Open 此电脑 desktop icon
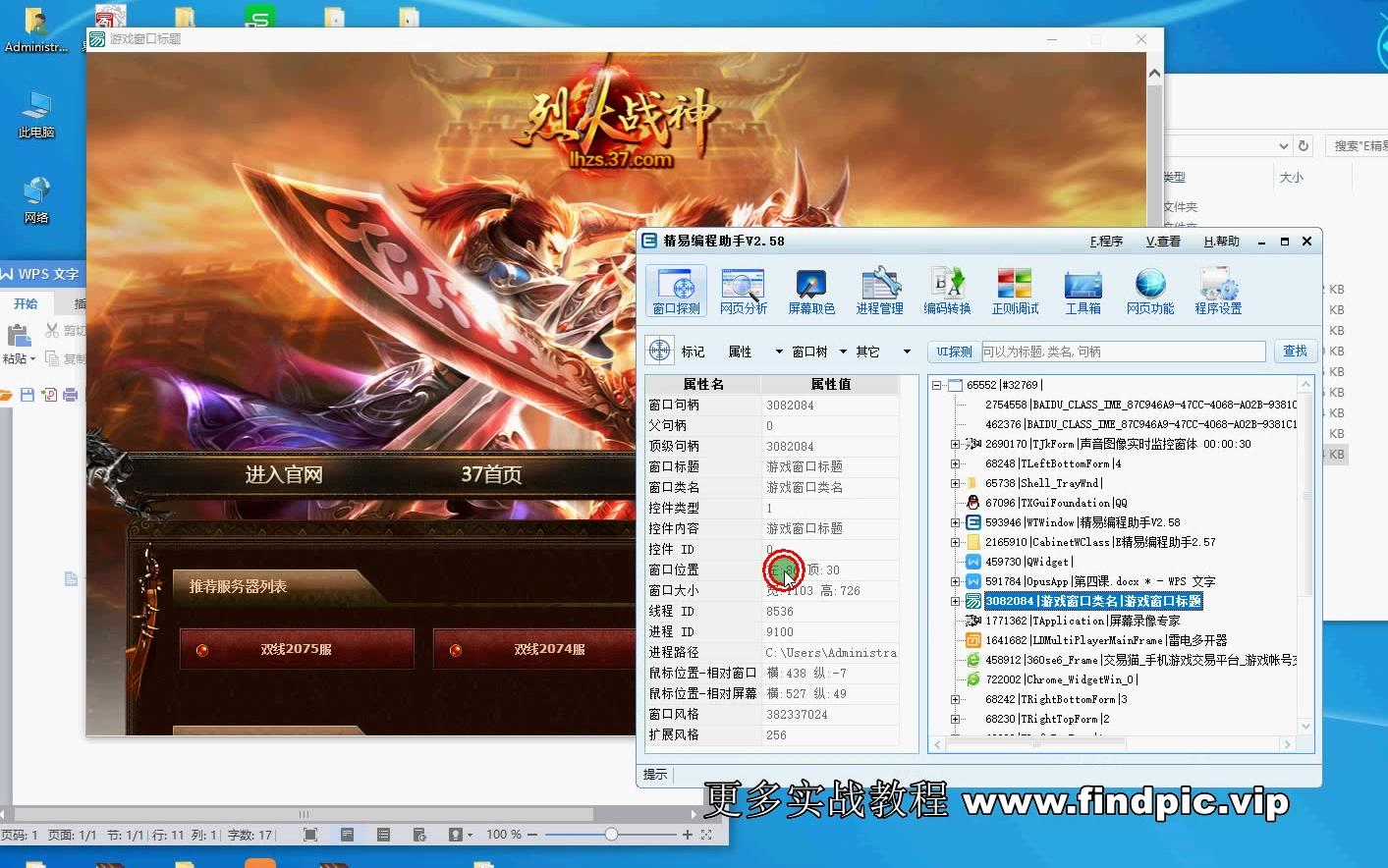Screen dimensions: 1388x868 point(36,115)
